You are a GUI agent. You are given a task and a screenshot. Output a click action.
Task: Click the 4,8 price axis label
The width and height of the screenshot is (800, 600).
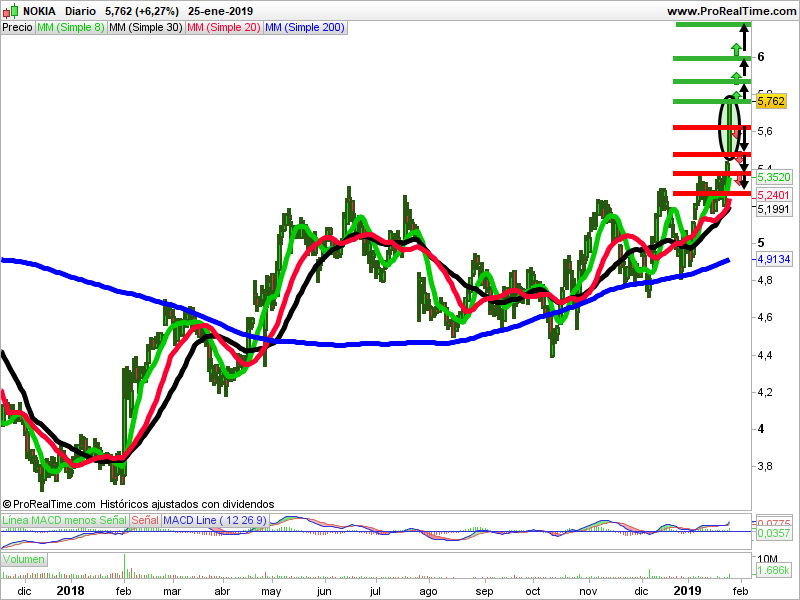[765, 280]
